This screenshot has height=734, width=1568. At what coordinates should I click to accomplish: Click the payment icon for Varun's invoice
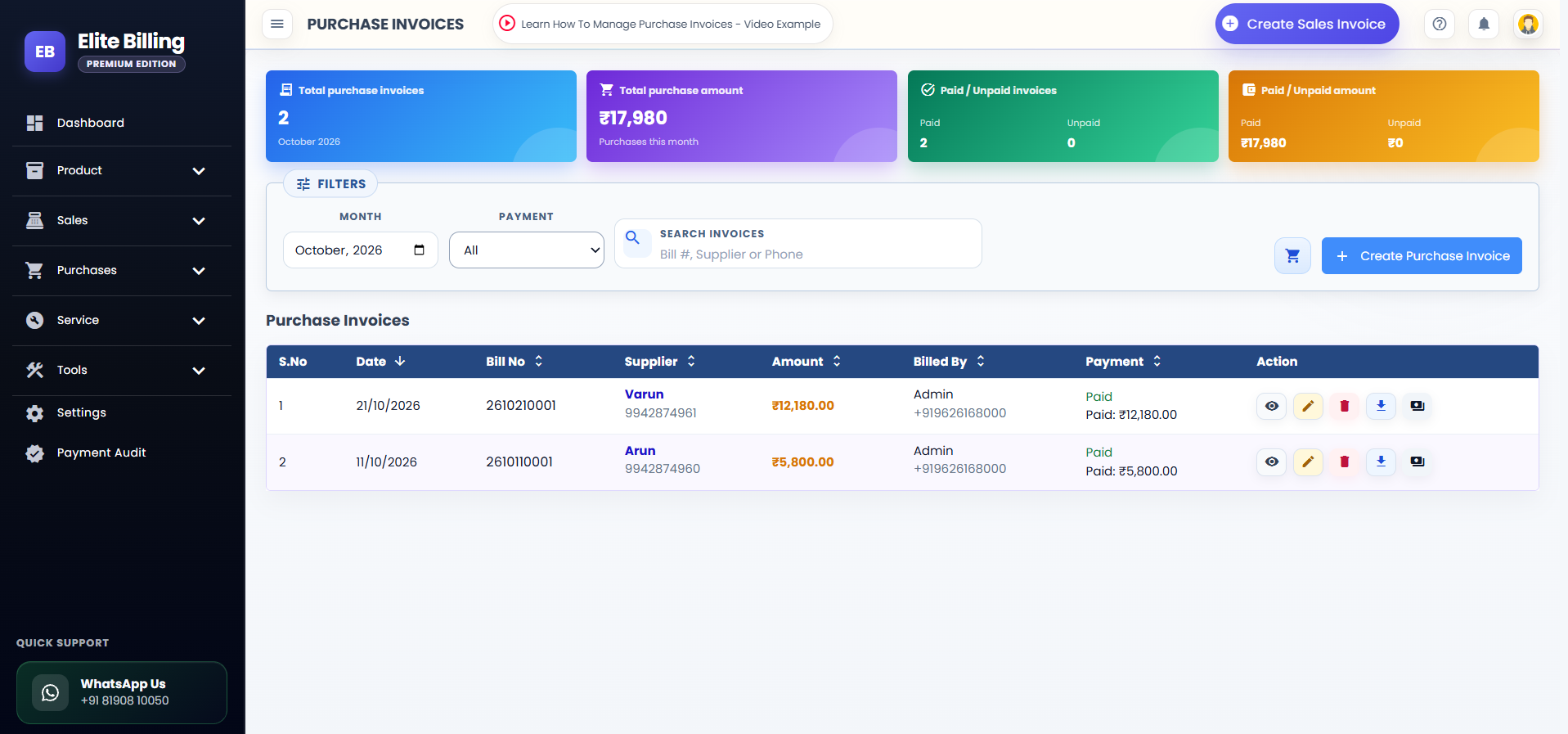(x=1417, y=406)
